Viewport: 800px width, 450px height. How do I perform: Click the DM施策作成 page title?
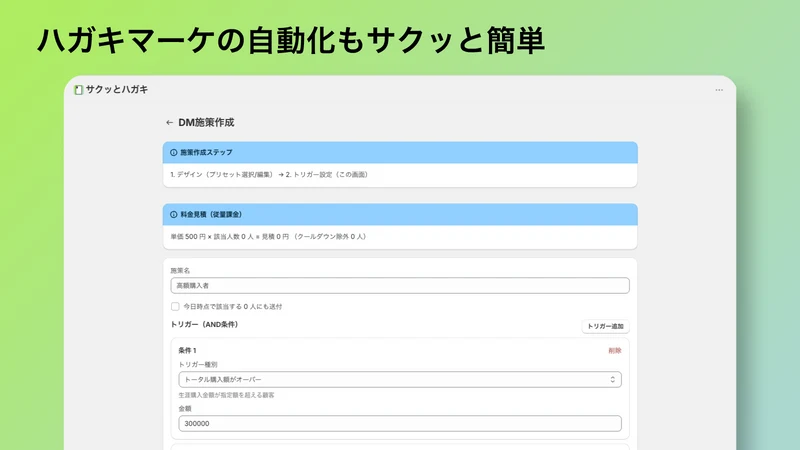(x=206, y=122)
